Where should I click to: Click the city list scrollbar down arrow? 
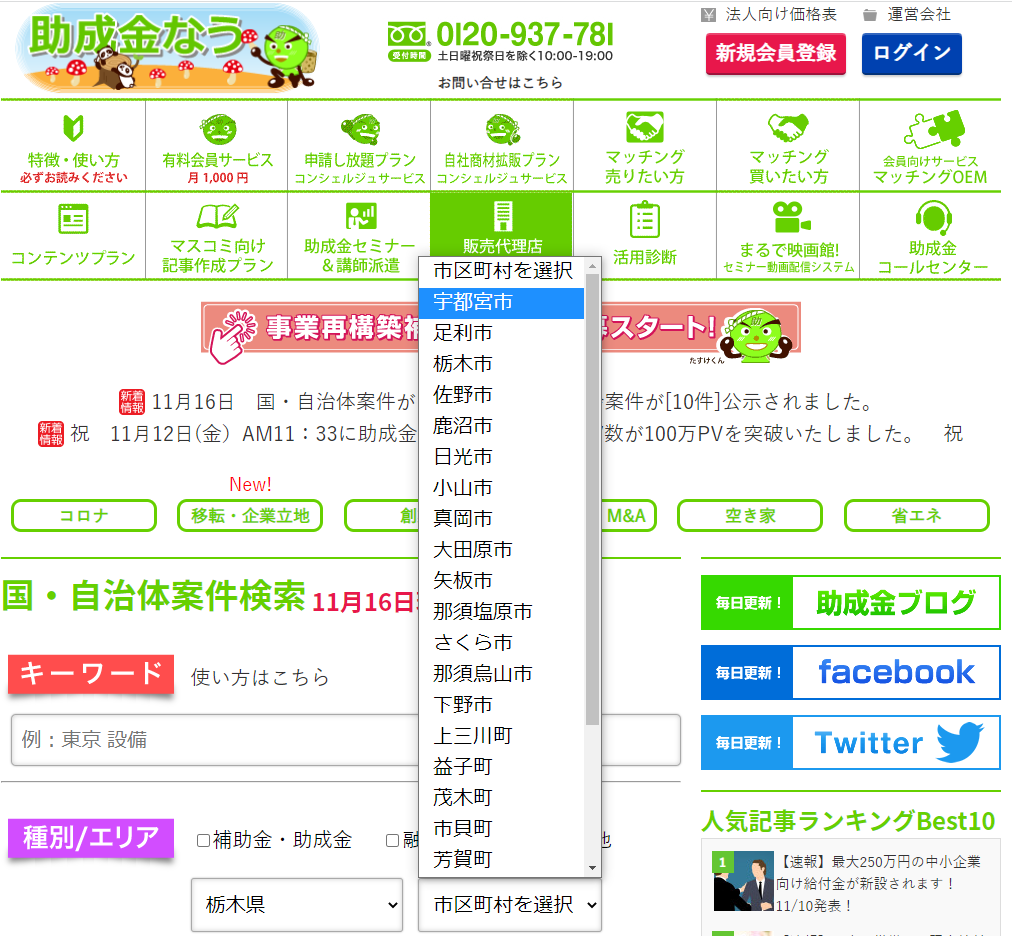point(592,867)
